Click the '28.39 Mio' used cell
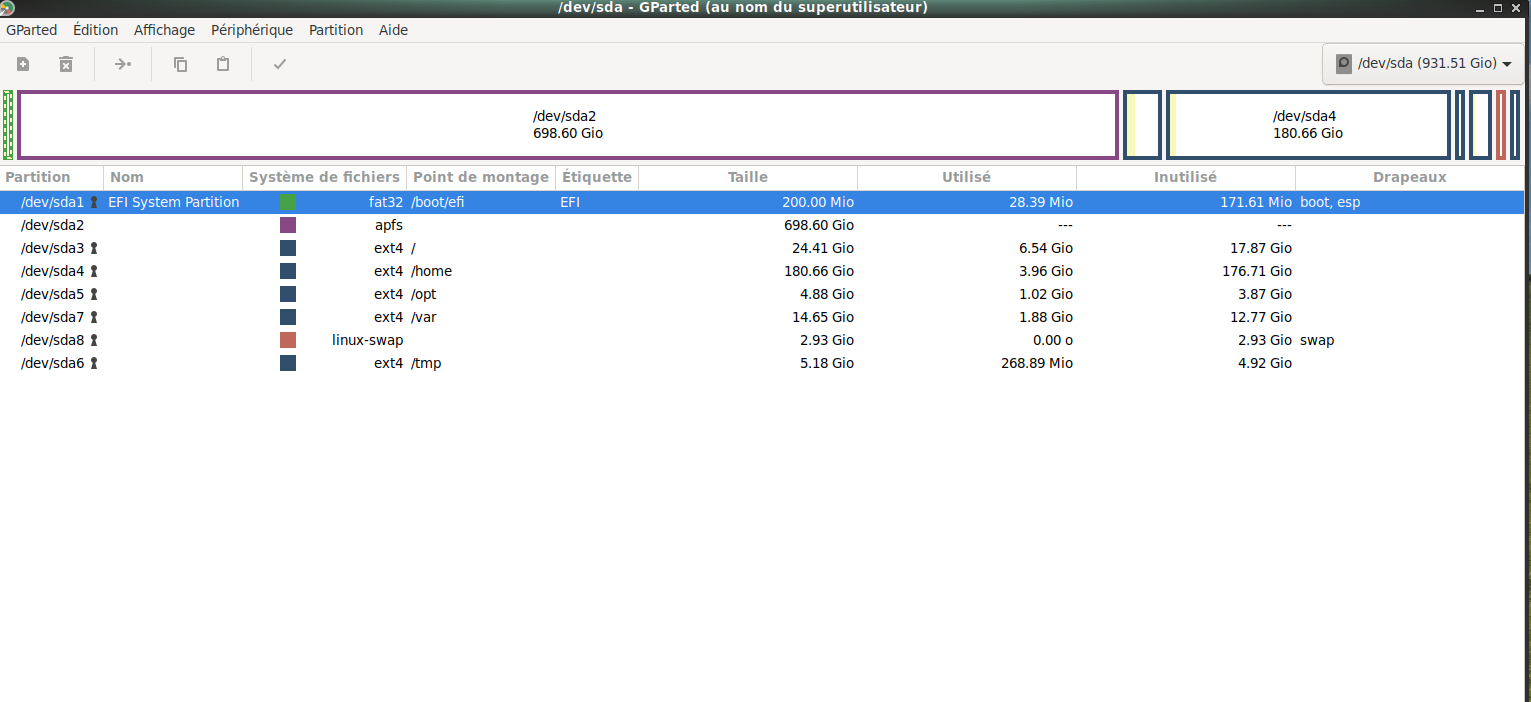 [x=1041, y=202]
